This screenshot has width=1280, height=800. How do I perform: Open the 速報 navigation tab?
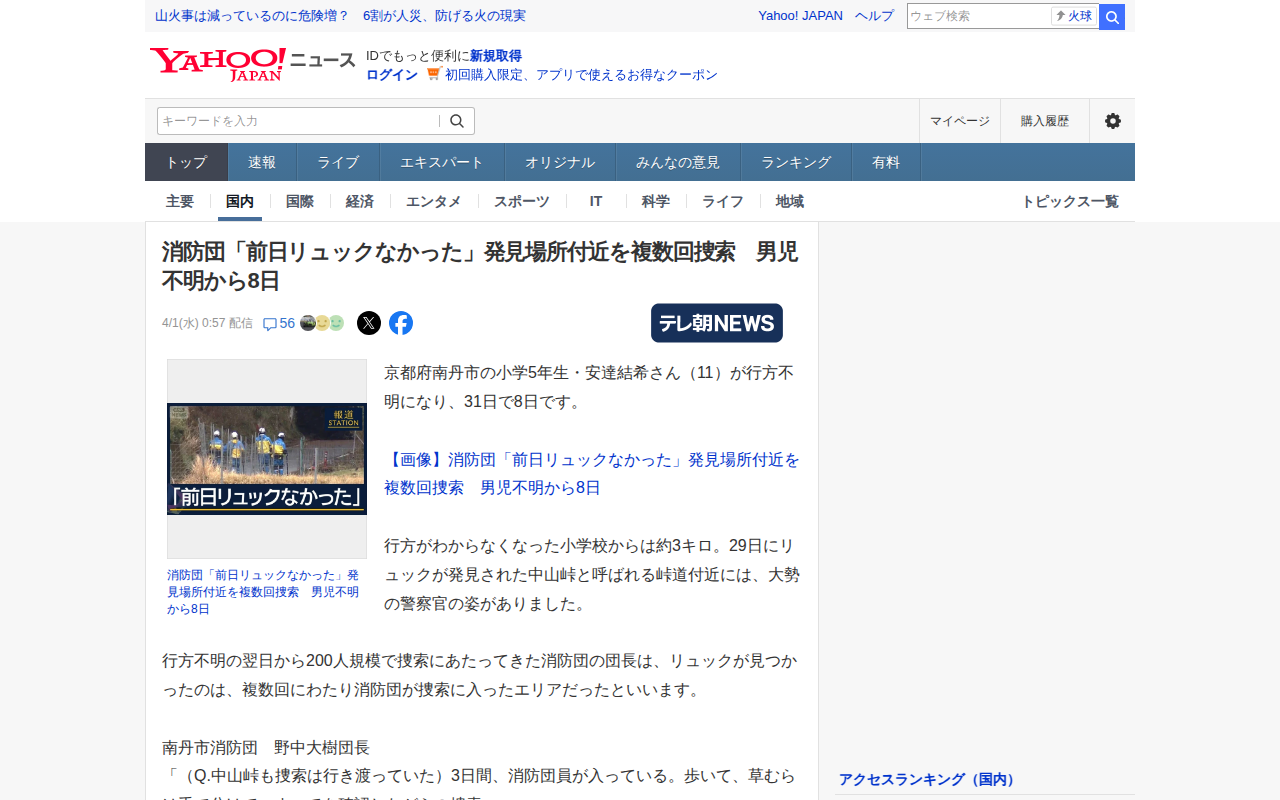click(x=262, y=162)
